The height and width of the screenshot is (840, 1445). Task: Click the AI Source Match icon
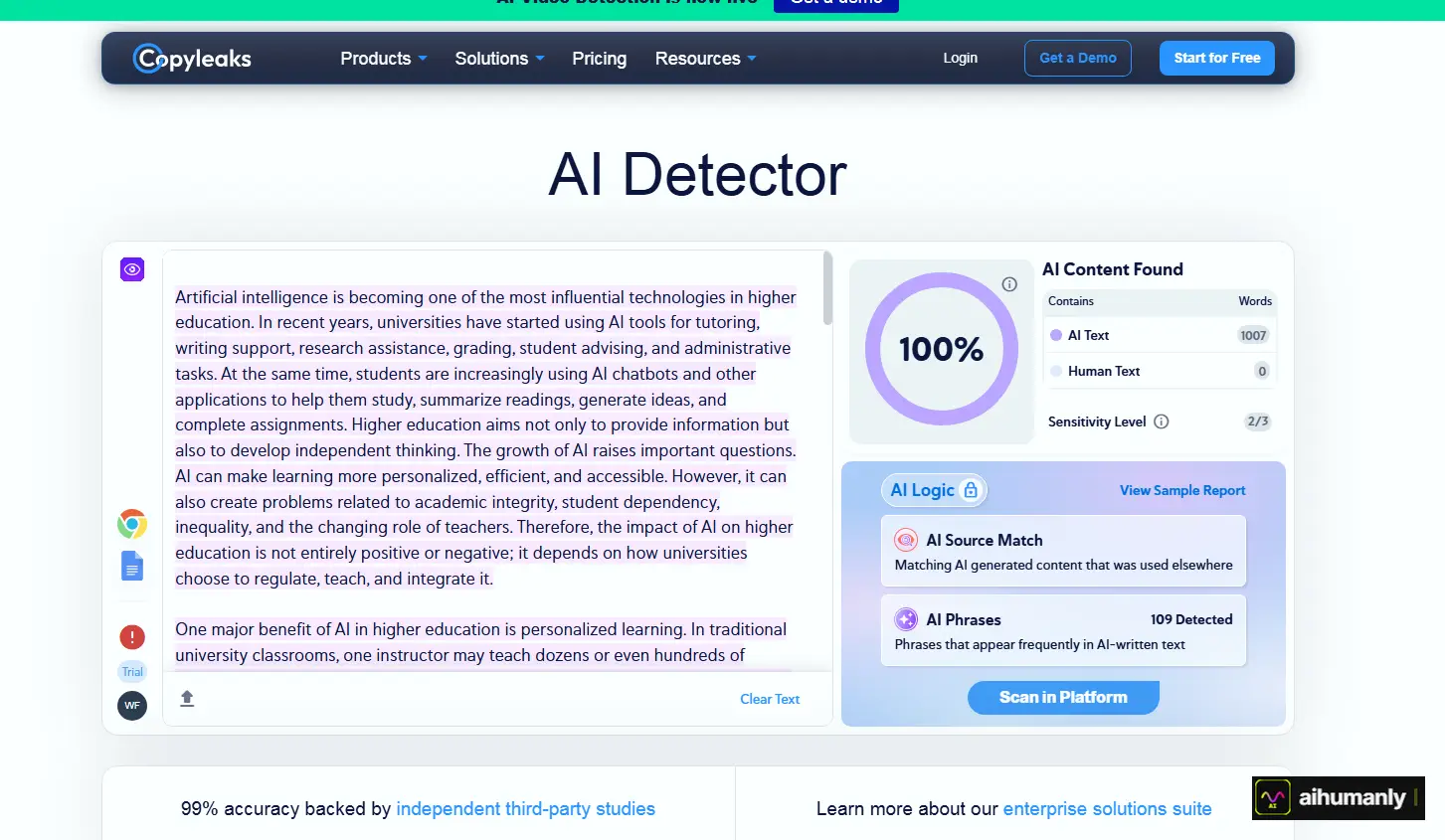click(906, 540)
